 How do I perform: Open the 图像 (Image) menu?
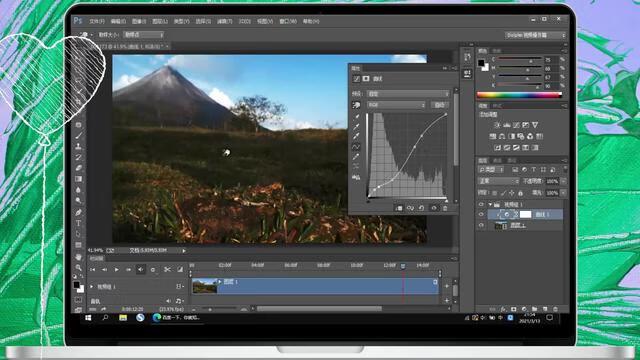(139, 21)
